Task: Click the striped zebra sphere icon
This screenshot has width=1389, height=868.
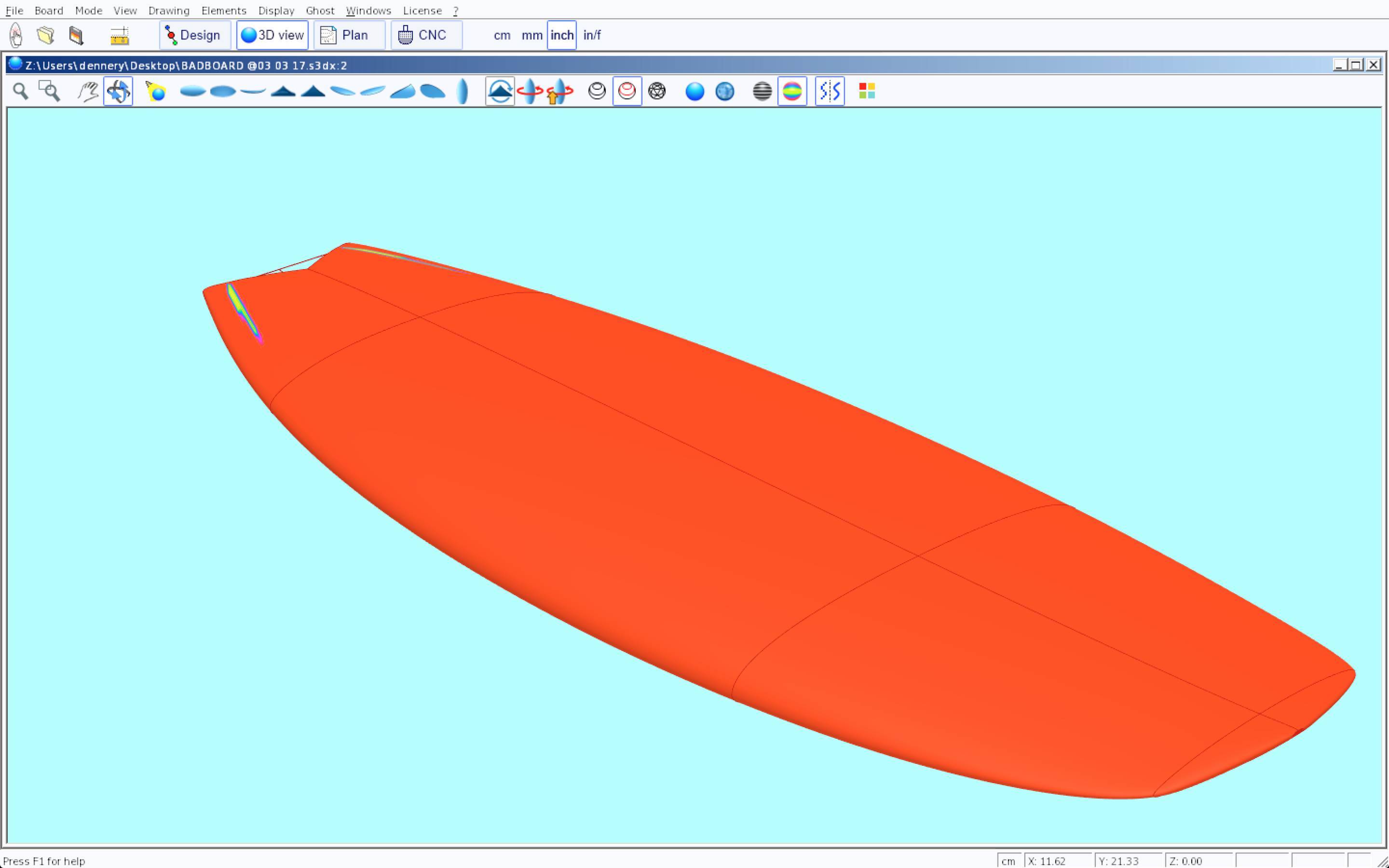Action: pos(762,91)
